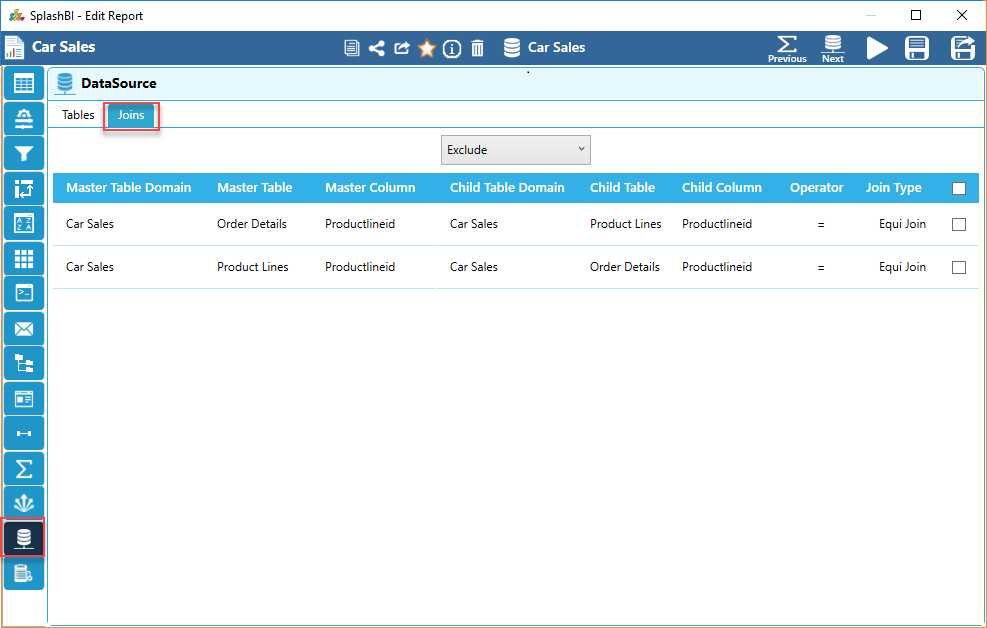Open the command prompt sidebar icon
Viewport: 987px width, 628px height.
coord(24,293)
